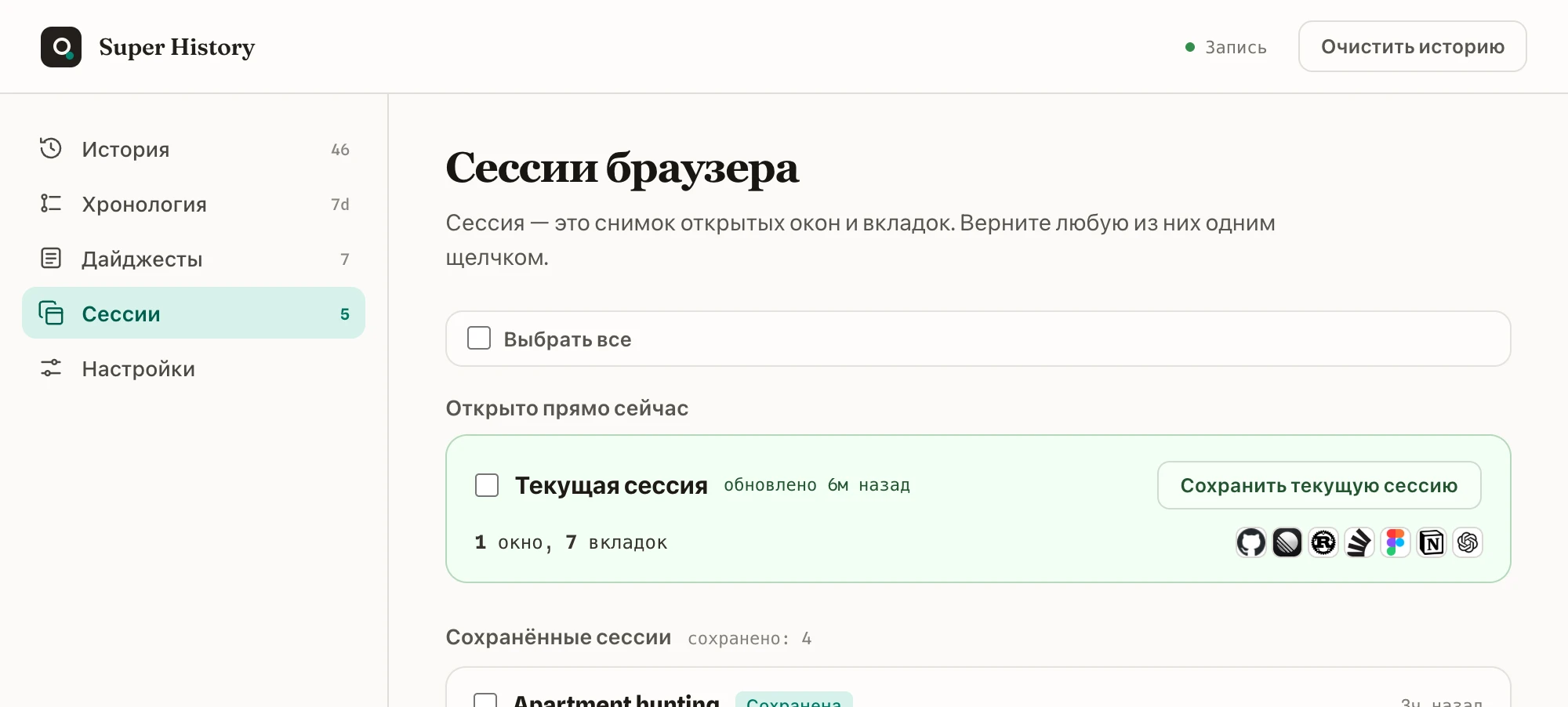The image size is (1568, 707).
Task: Open the Дайджесты menu item
Action: [x=194, y=259]
